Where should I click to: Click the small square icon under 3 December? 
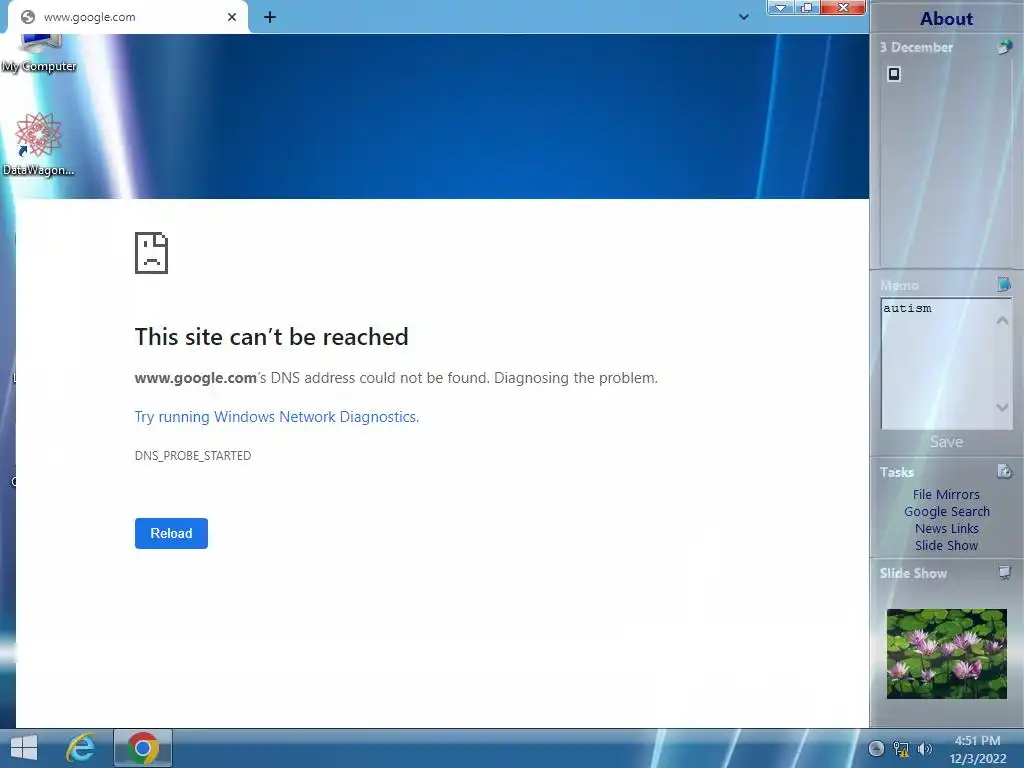pyautogui.click(x=894, y=74)
